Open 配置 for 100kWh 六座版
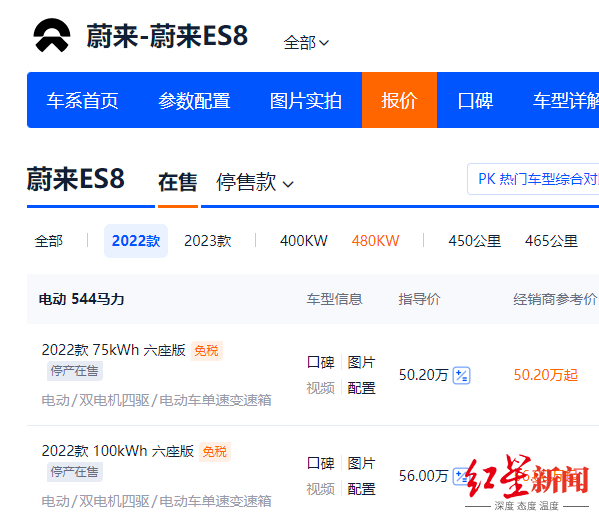599x522 pixels. [361, 489]
